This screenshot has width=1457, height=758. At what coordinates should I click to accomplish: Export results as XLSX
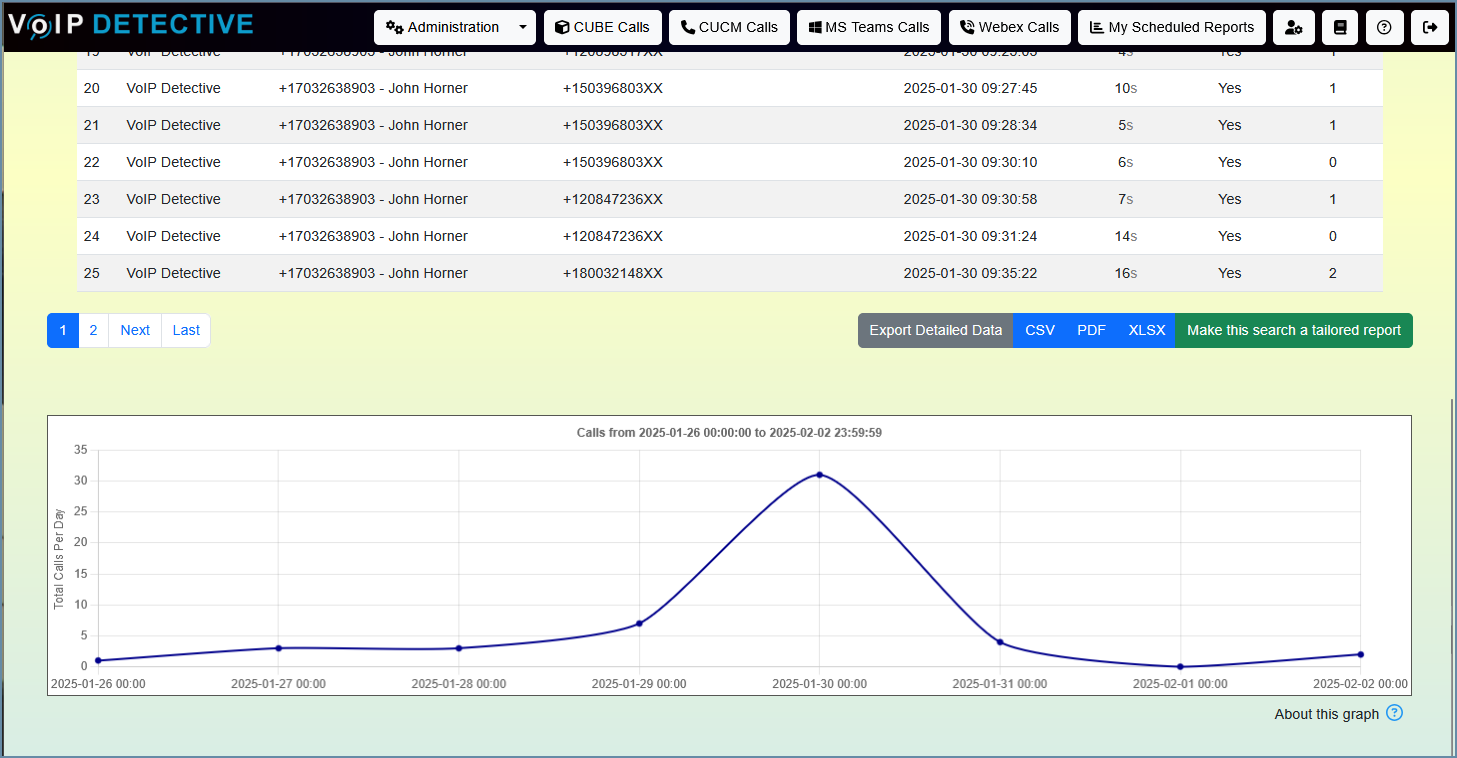1147,330
